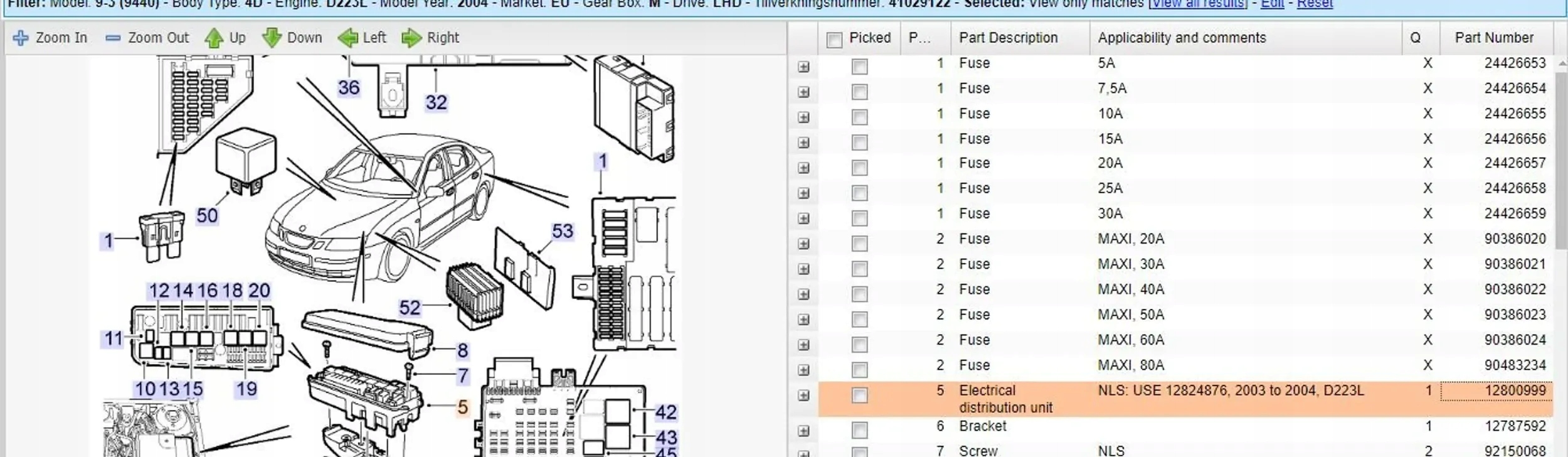Sort by Part Number column header
1568x457 pixels.
coord(1496,38)
